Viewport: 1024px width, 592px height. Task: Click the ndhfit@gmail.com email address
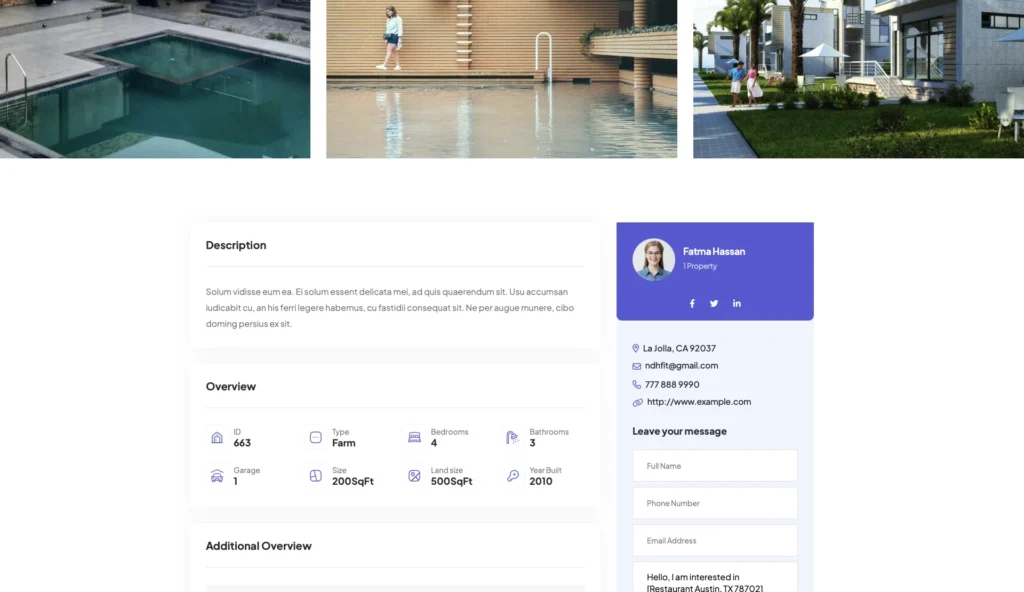681,366
